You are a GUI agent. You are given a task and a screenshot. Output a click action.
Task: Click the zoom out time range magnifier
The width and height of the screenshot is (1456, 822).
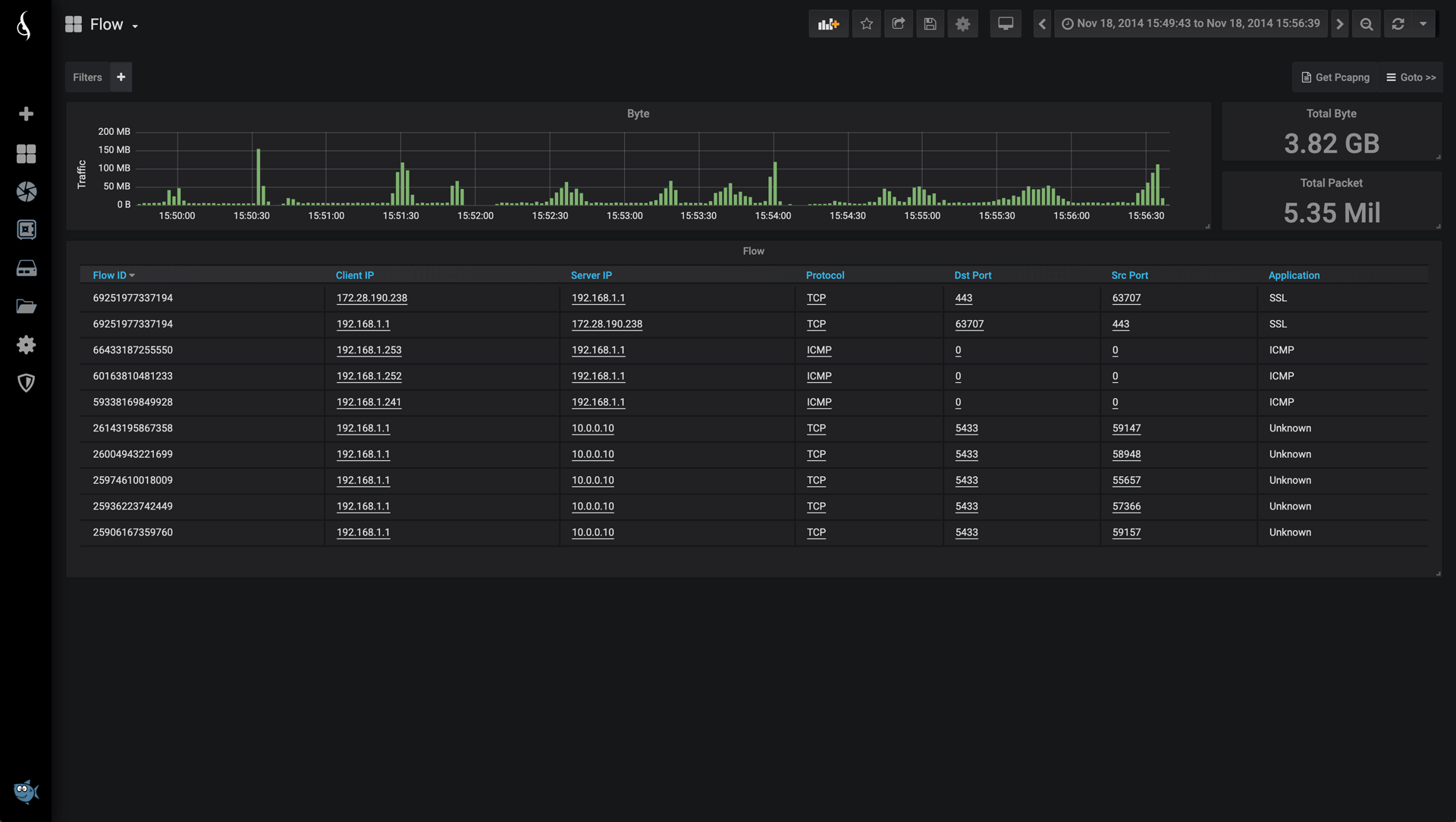click(1367, 24)
